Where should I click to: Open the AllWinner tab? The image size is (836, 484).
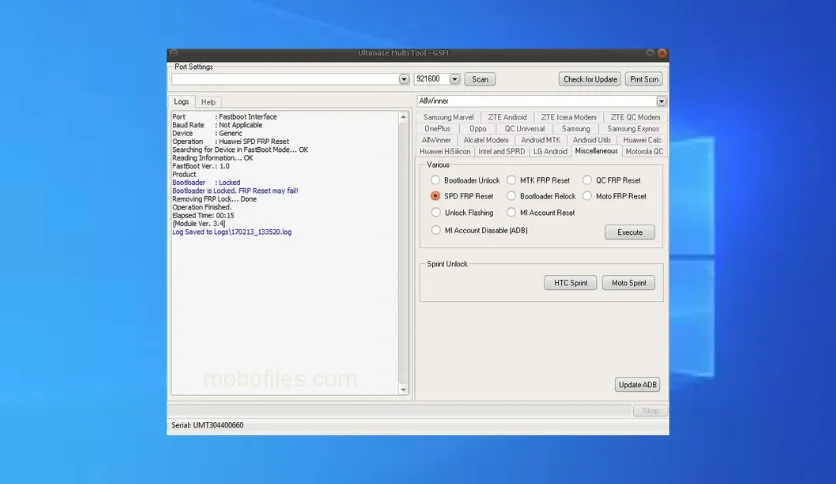pyautogui.click(x=436, y=140)
